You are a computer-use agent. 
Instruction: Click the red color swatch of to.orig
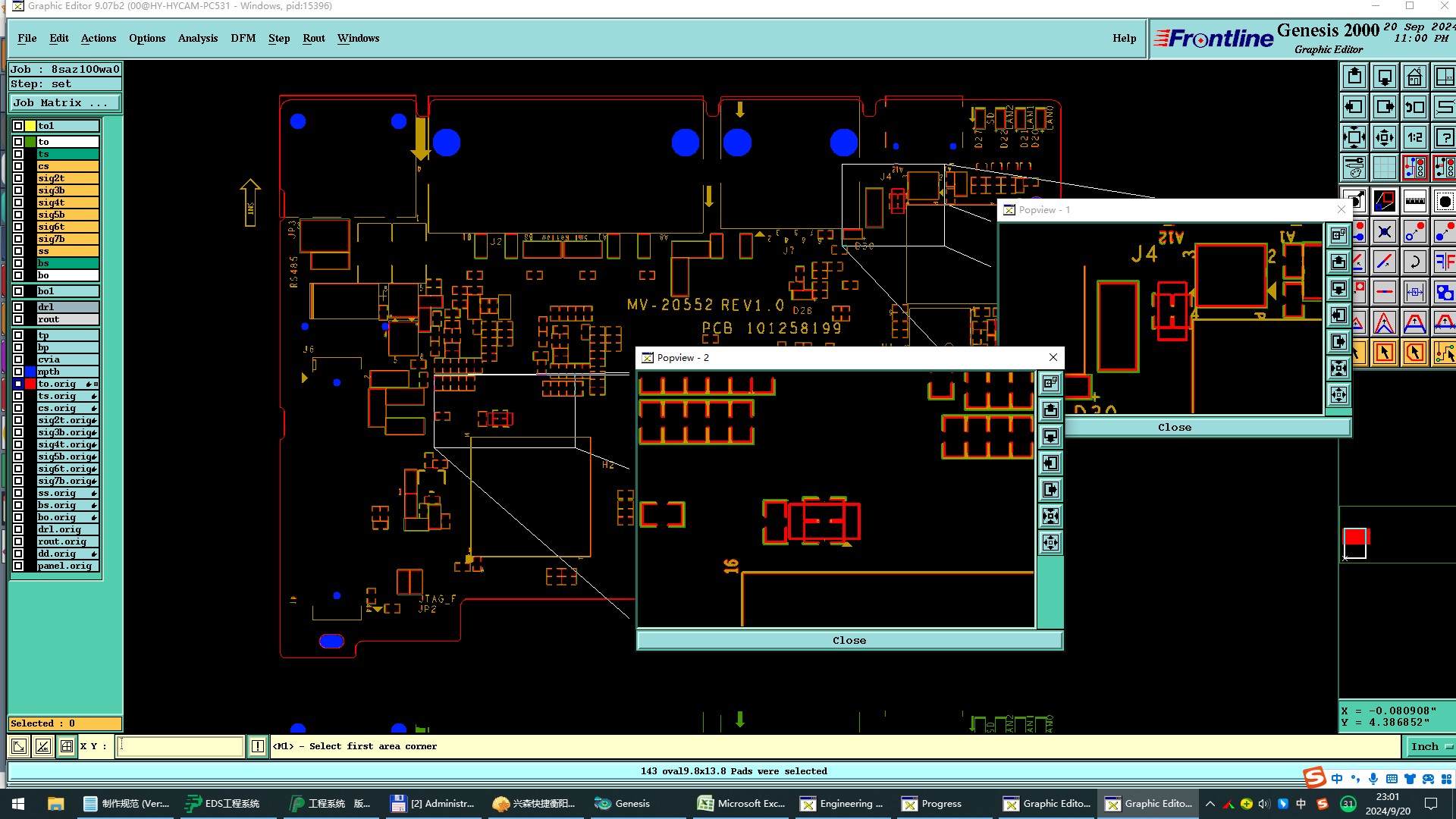(x=30, y=384)
